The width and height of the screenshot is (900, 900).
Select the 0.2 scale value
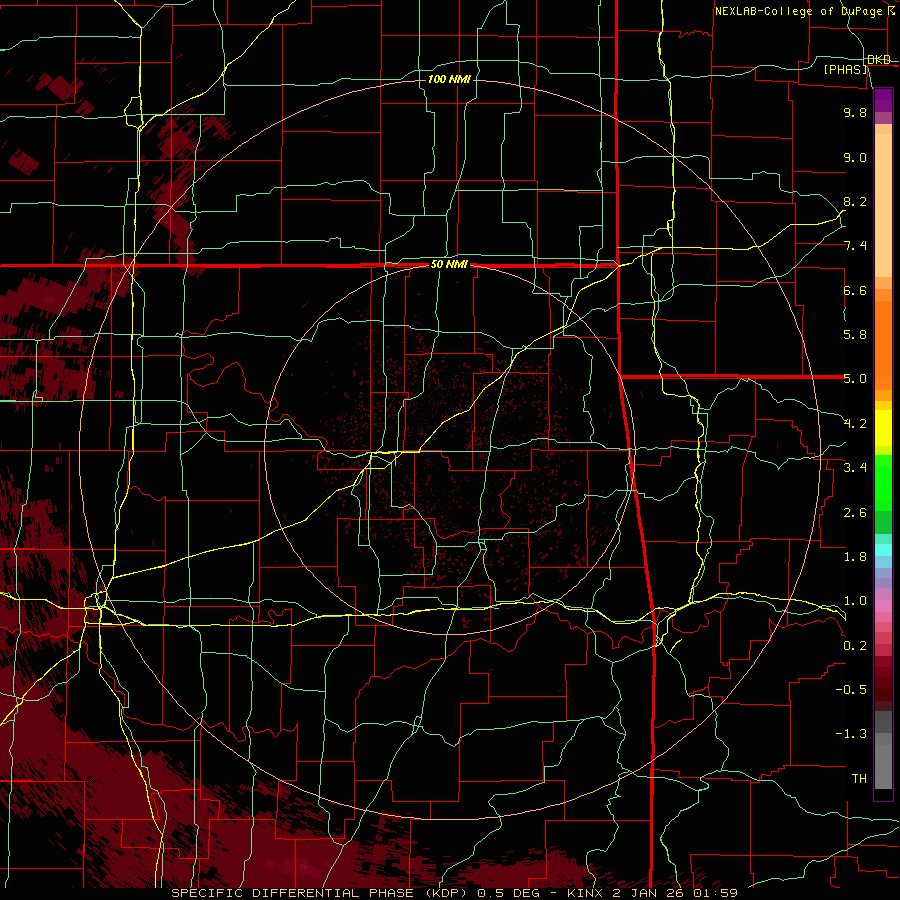855,646
